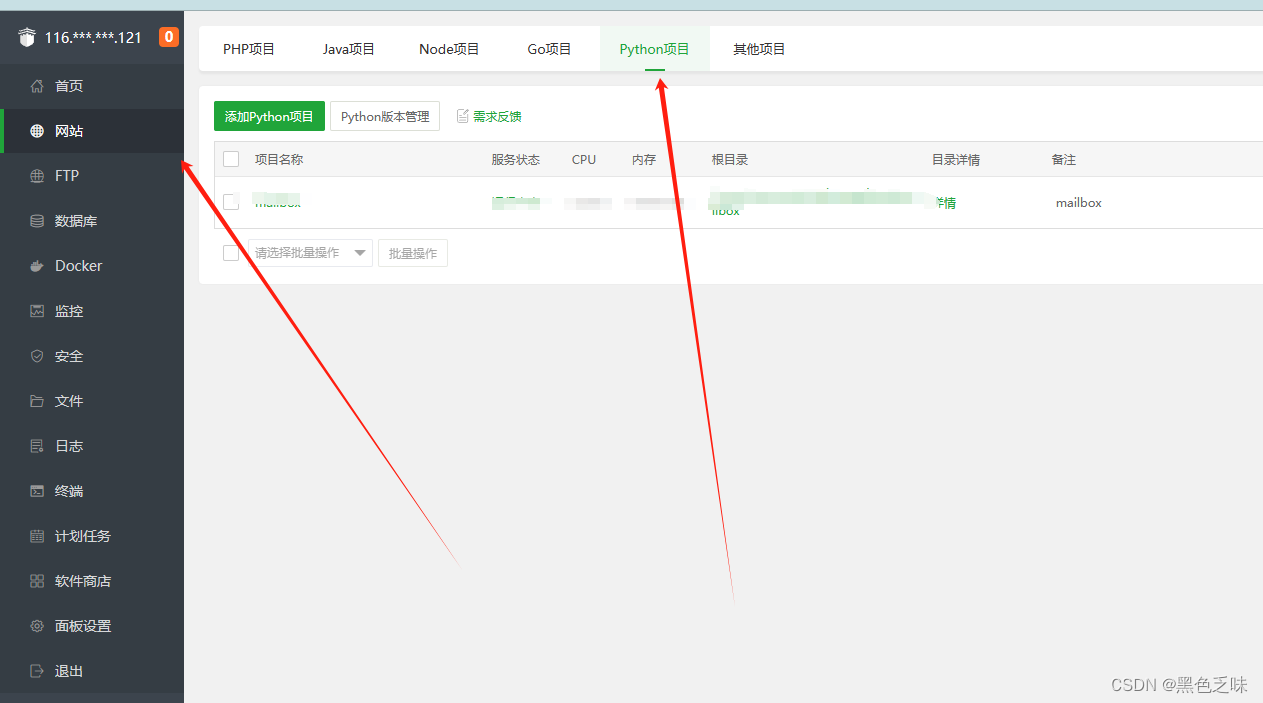Switch to the PHP项目 tab

[x=249, y=49]
